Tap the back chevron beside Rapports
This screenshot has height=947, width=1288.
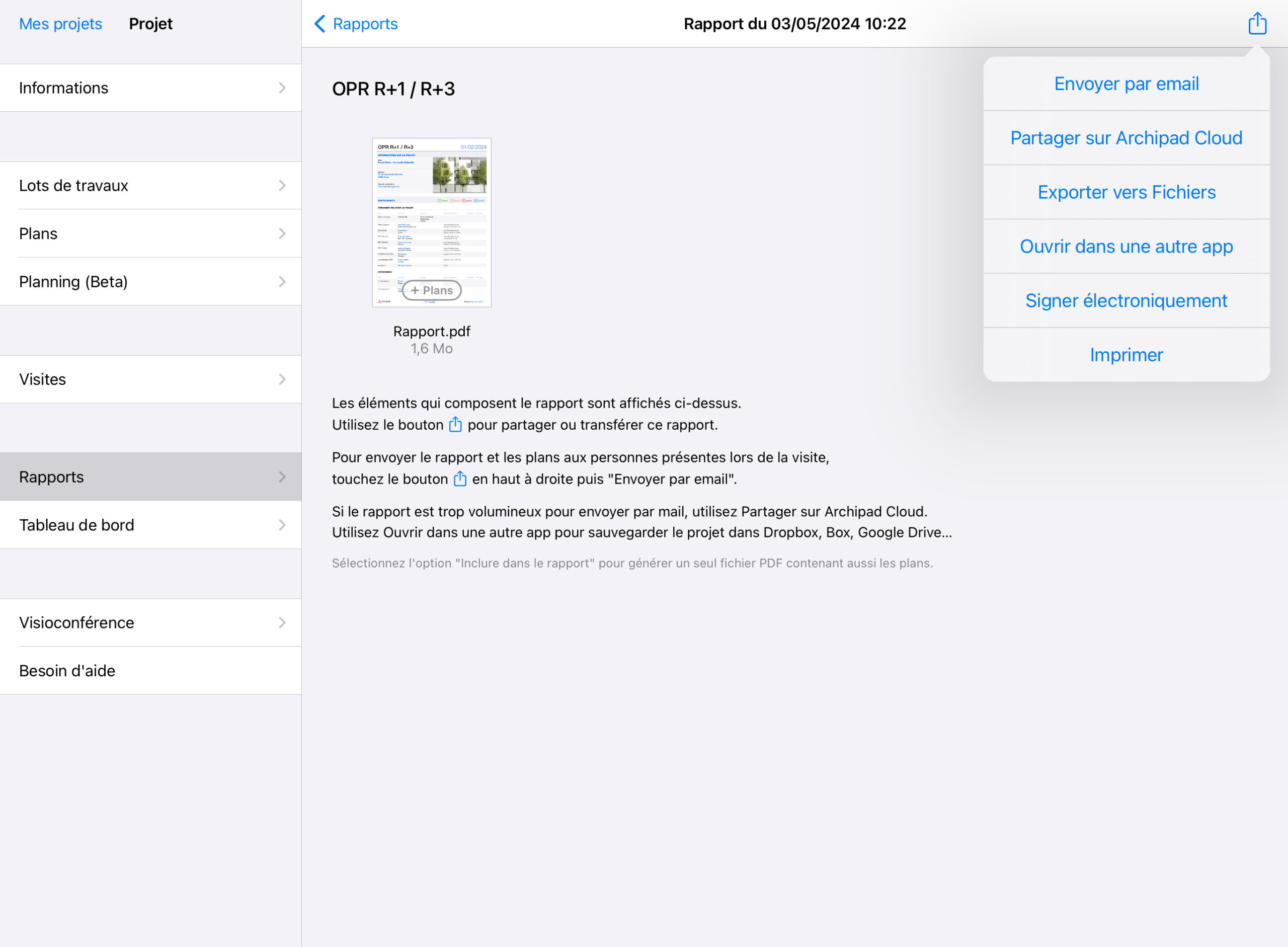click(320, 24)
